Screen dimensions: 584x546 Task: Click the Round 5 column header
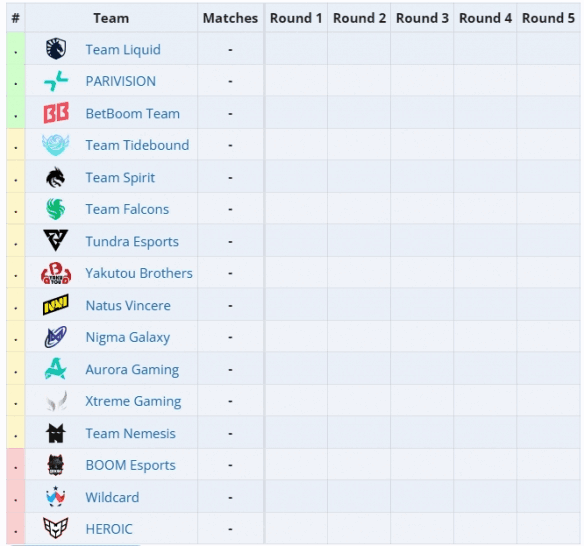[x=548, y=18]
